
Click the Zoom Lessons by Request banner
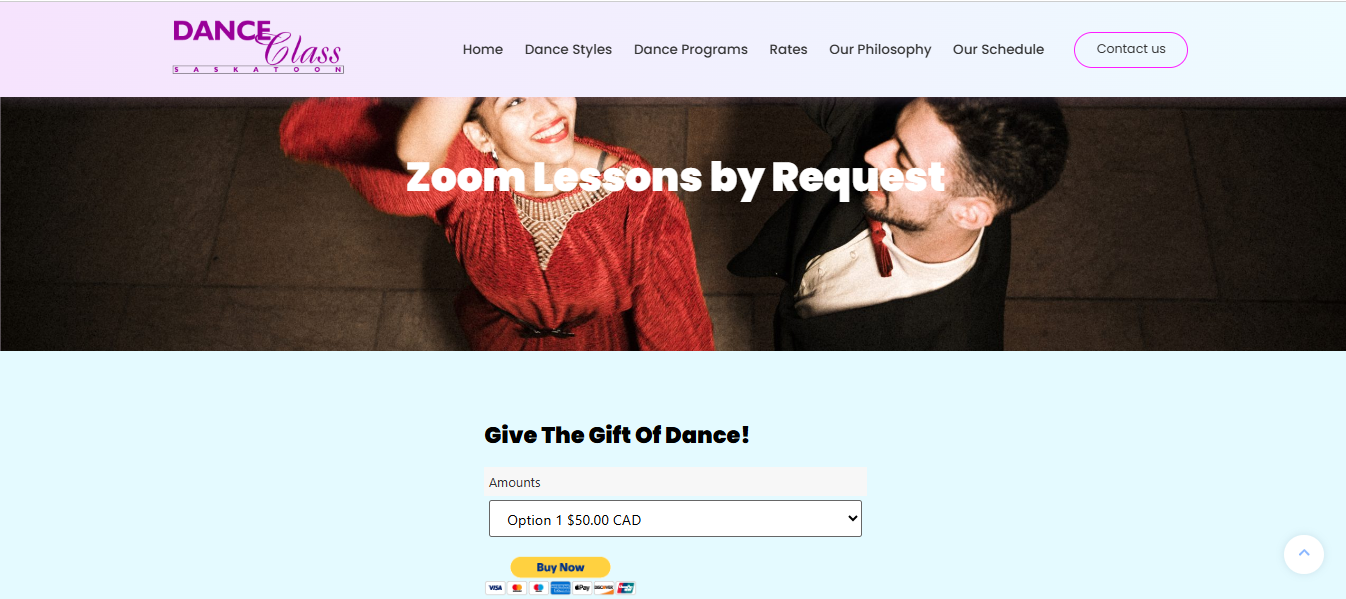tap(675, 177)
